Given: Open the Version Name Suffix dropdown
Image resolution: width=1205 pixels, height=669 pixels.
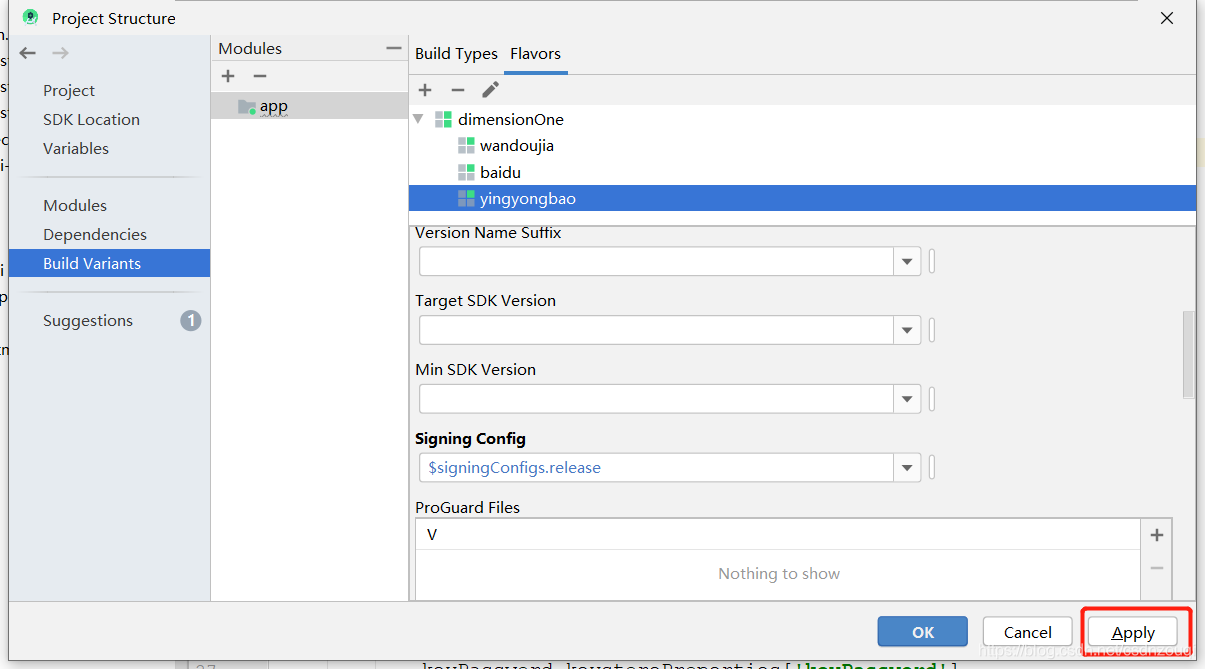Looking at the screenshot, I should click(907, 262).
